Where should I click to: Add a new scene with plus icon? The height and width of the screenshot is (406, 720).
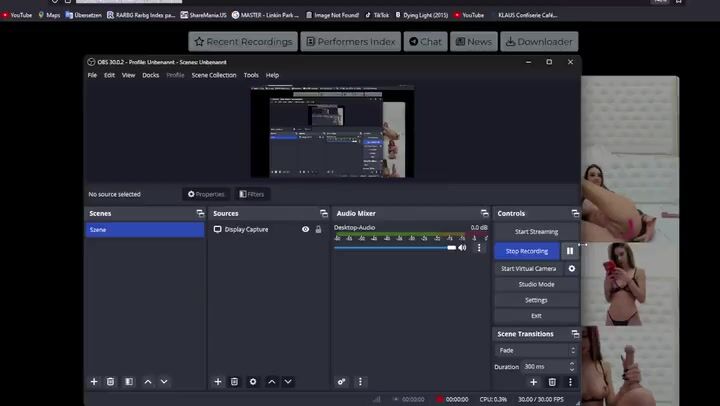[94, 382]
